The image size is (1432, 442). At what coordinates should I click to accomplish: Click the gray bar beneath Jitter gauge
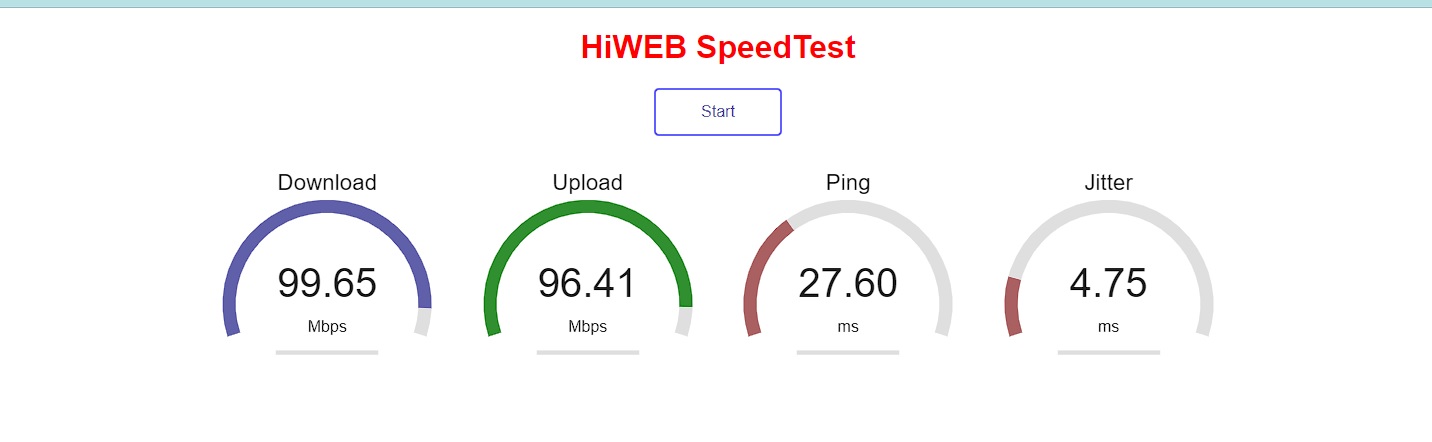point(1108,352)
